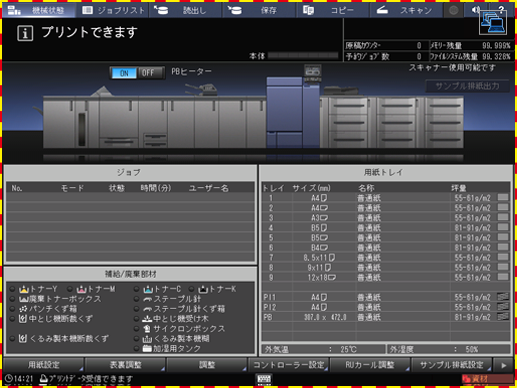This screenshot has height=388, width=517.
Task: Click the くるみ製本機断裁くず icon
Action: 23,339
